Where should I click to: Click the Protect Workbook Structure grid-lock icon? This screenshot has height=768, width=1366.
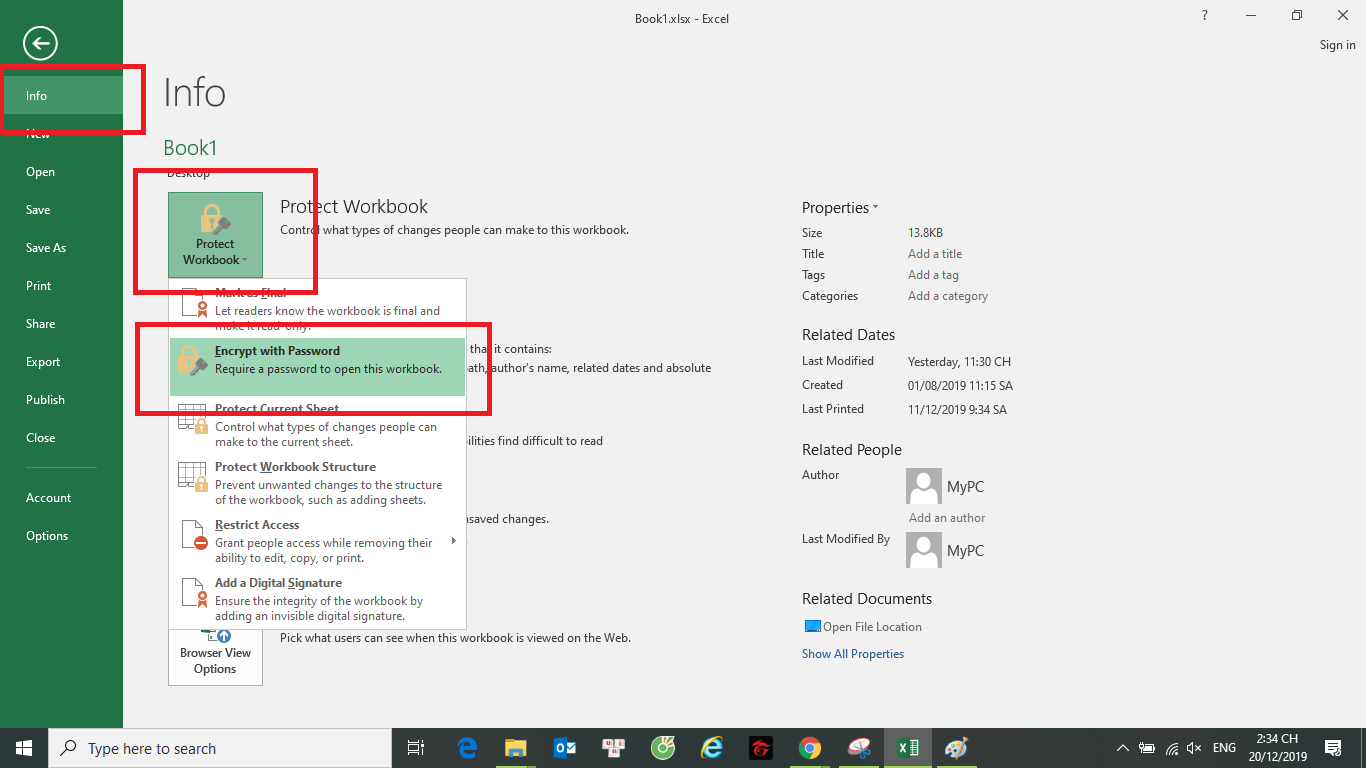coord(193,477)
